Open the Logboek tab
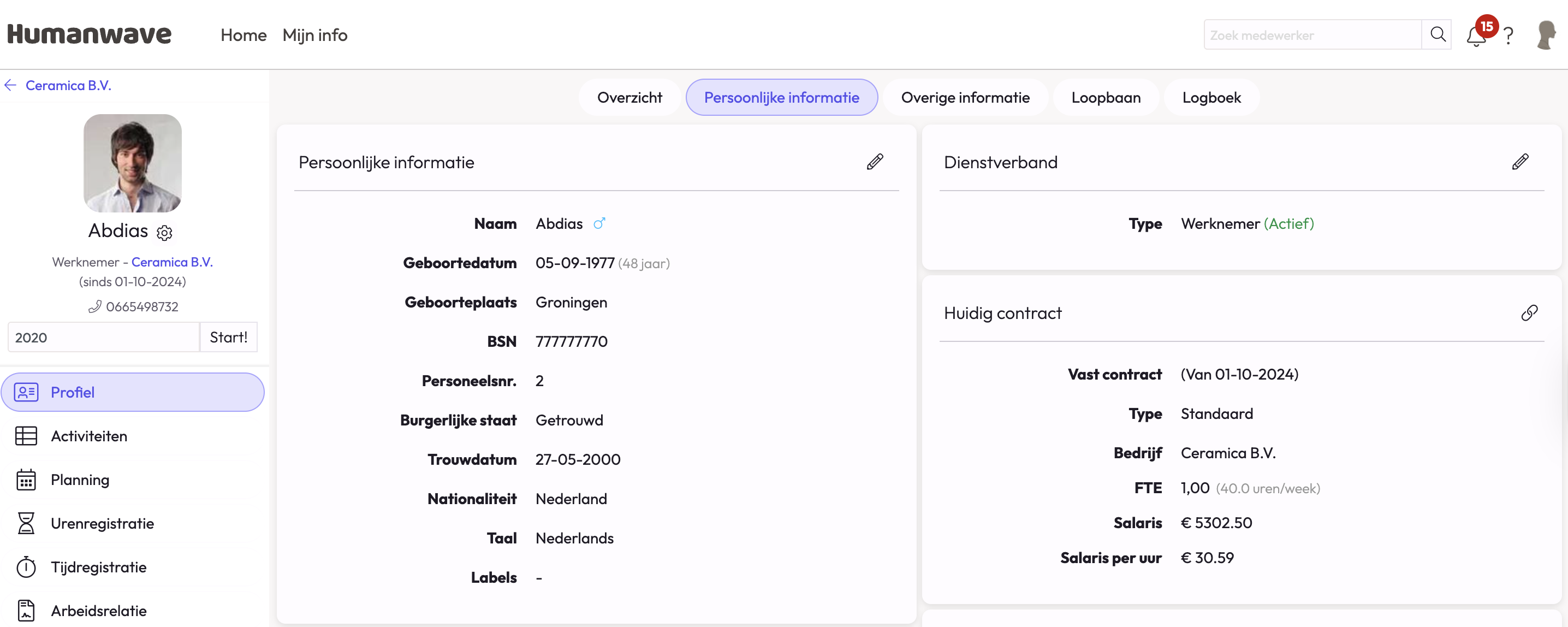Screen dimensions: 1568x627 1211,97
